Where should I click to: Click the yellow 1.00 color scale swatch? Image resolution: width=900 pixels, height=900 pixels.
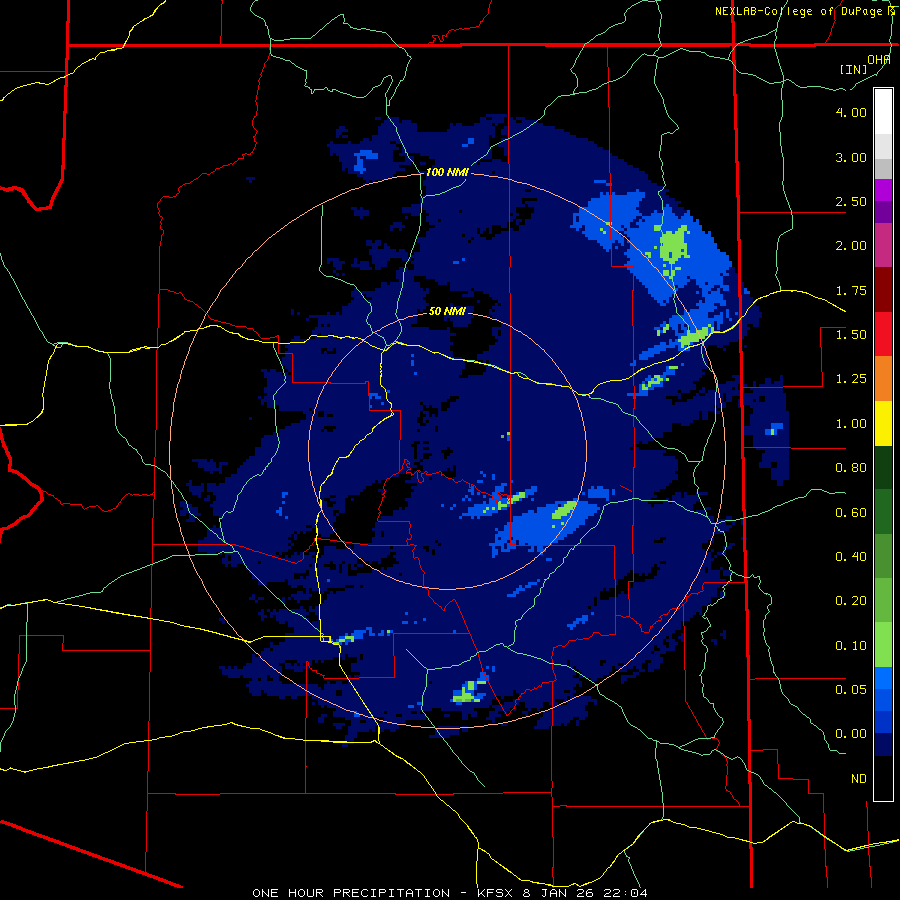(883, 423)
